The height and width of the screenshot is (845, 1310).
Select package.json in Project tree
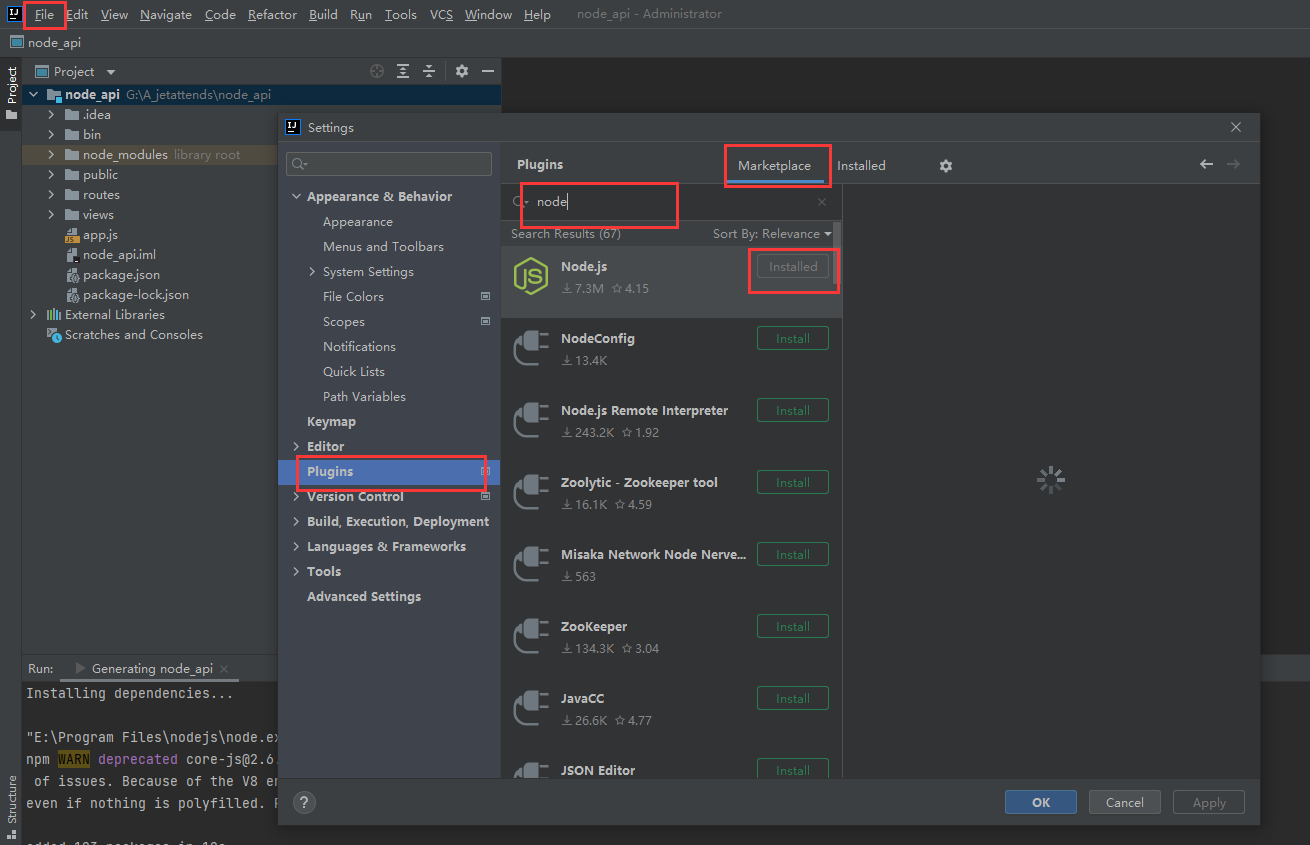pyautogui.click(x=121, y=275)
